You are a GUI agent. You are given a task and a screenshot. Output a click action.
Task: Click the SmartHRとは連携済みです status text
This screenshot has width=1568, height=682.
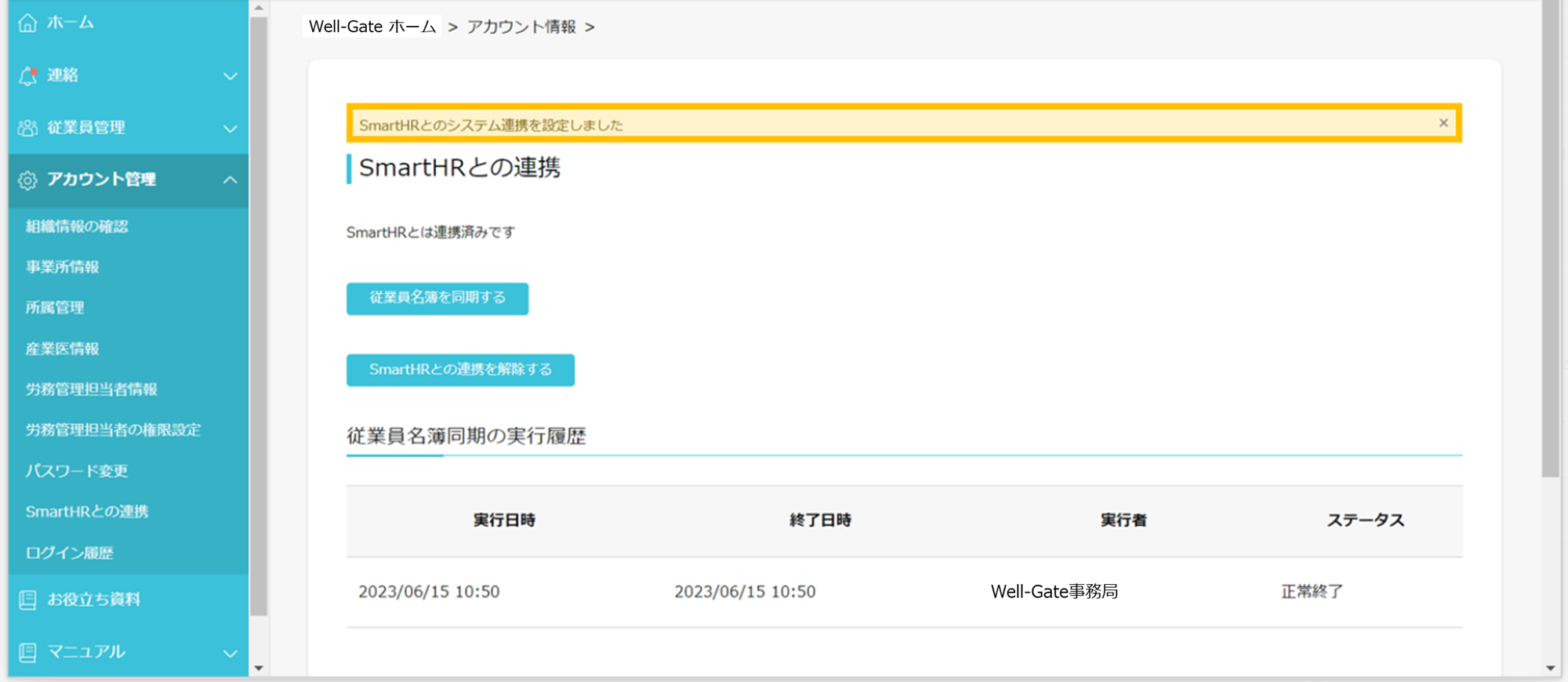(430, 233)
